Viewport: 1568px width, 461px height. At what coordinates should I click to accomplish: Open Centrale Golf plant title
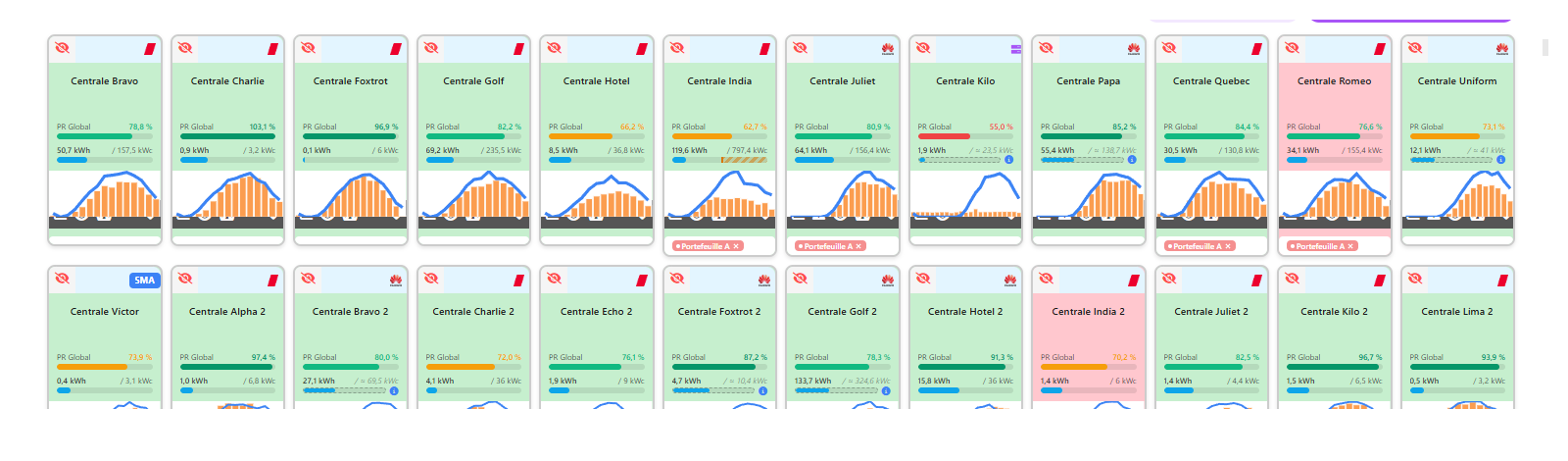click(473, 81)
